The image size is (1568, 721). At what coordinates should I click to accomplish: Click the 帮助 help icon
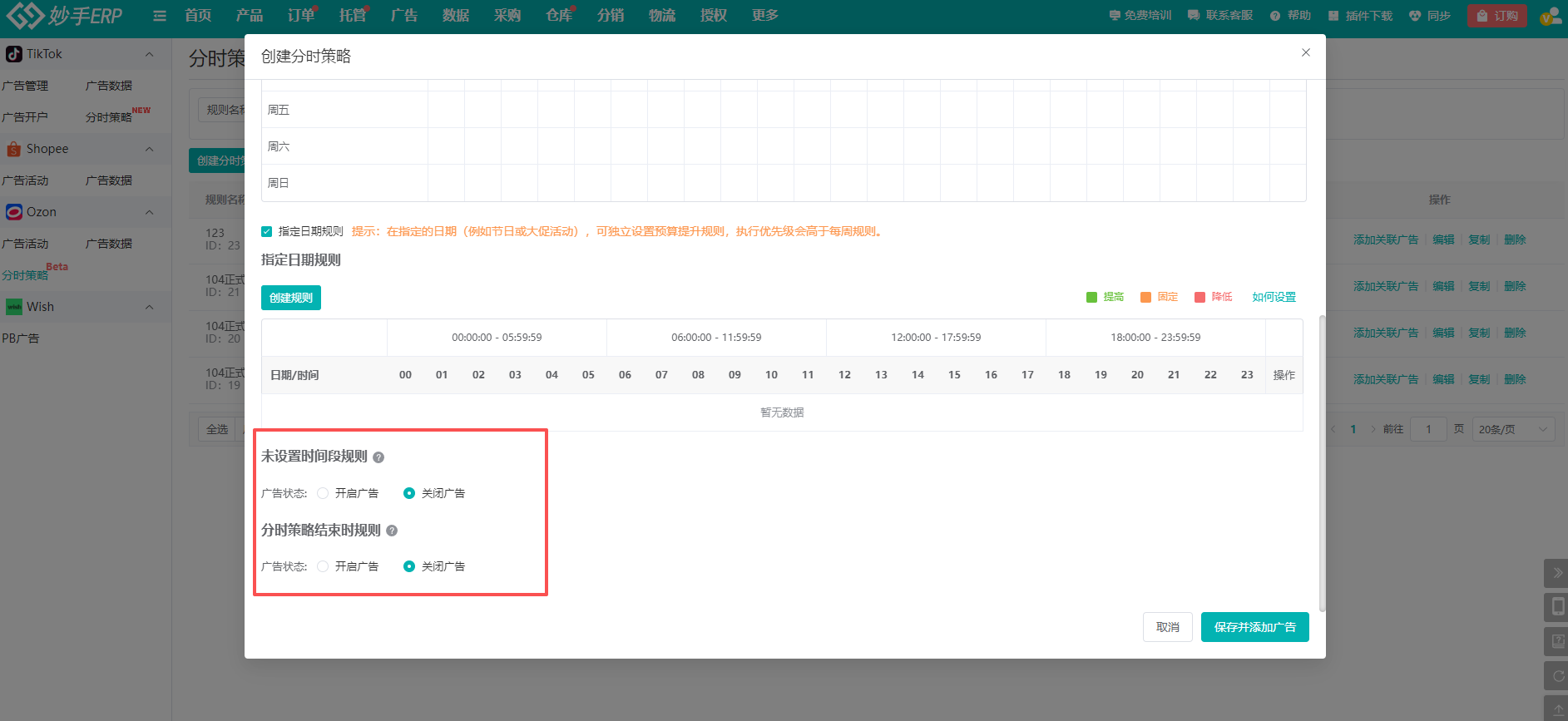click(x=1275, y=16)
